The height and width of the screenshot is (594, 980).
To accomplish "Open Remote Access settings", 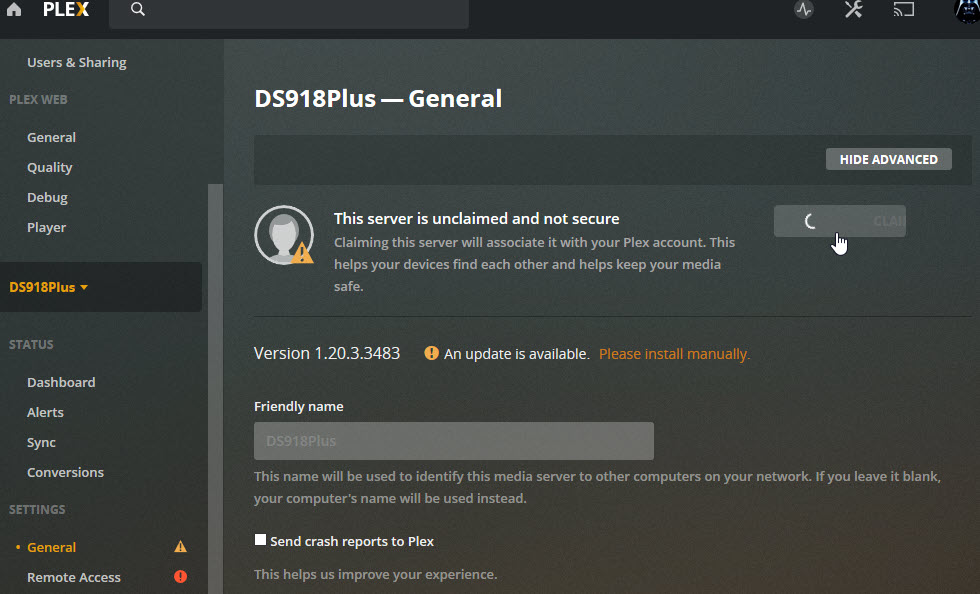I will [x=74, y=577].
